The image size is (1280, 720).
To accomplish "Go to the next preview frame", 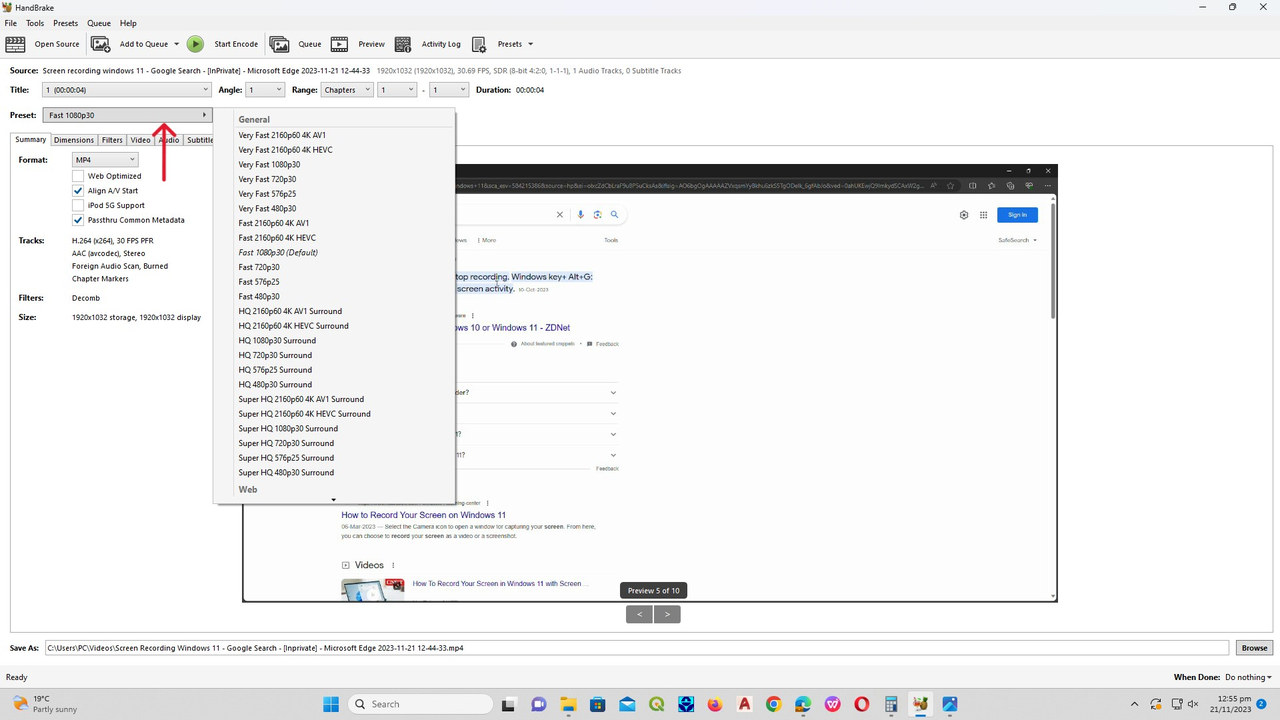I will coord(667,614).
